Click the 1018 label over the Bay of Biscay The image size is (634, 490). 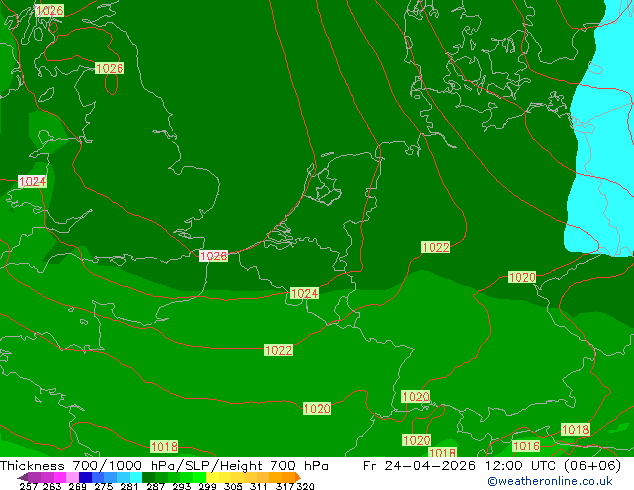click(x=164, y=446)
